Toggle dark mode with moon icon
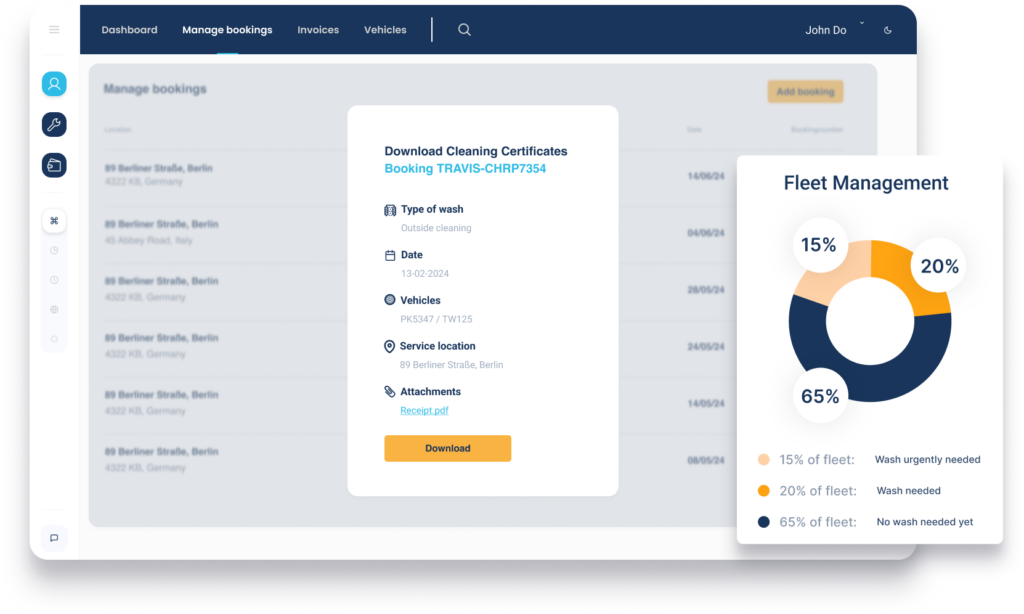This screenshot has width=1024, height=614. [x=888, y=30]
